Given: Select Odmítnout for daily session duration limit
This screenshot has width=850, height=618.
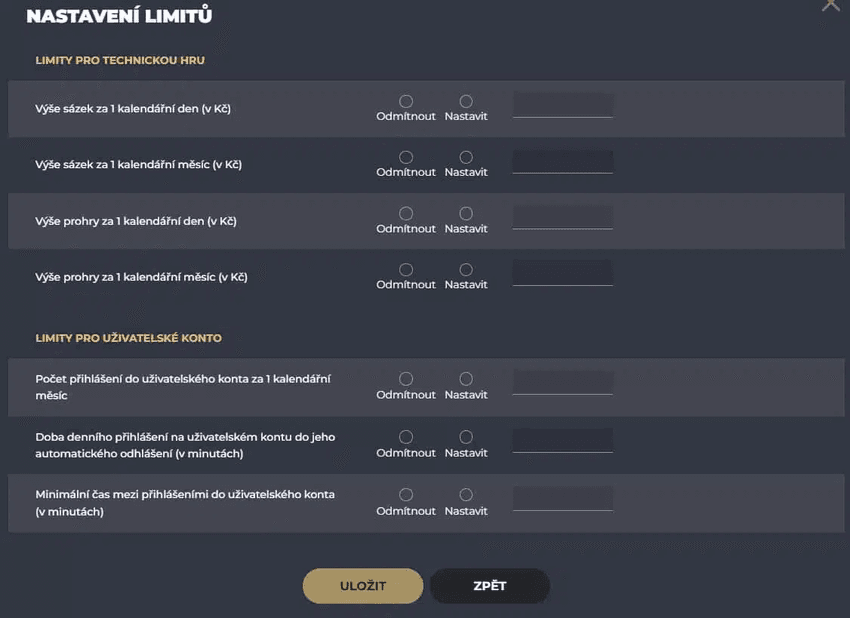Looking at the screenshot, I should [406, 438].
